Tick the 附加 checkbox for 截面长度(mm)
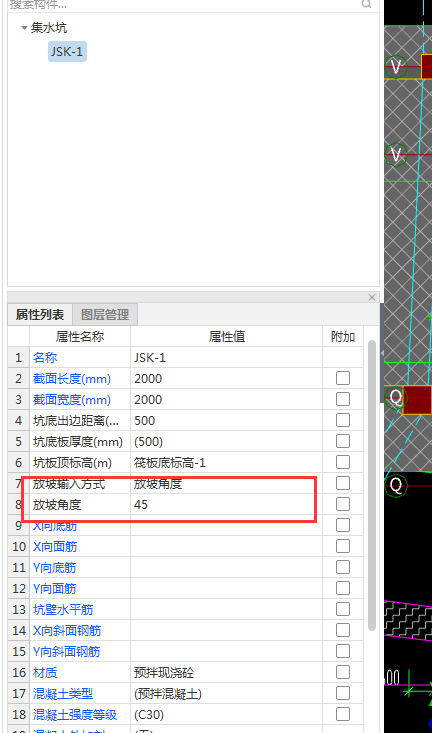The width and height of the screenshot is (432, 733). (343, 378)
